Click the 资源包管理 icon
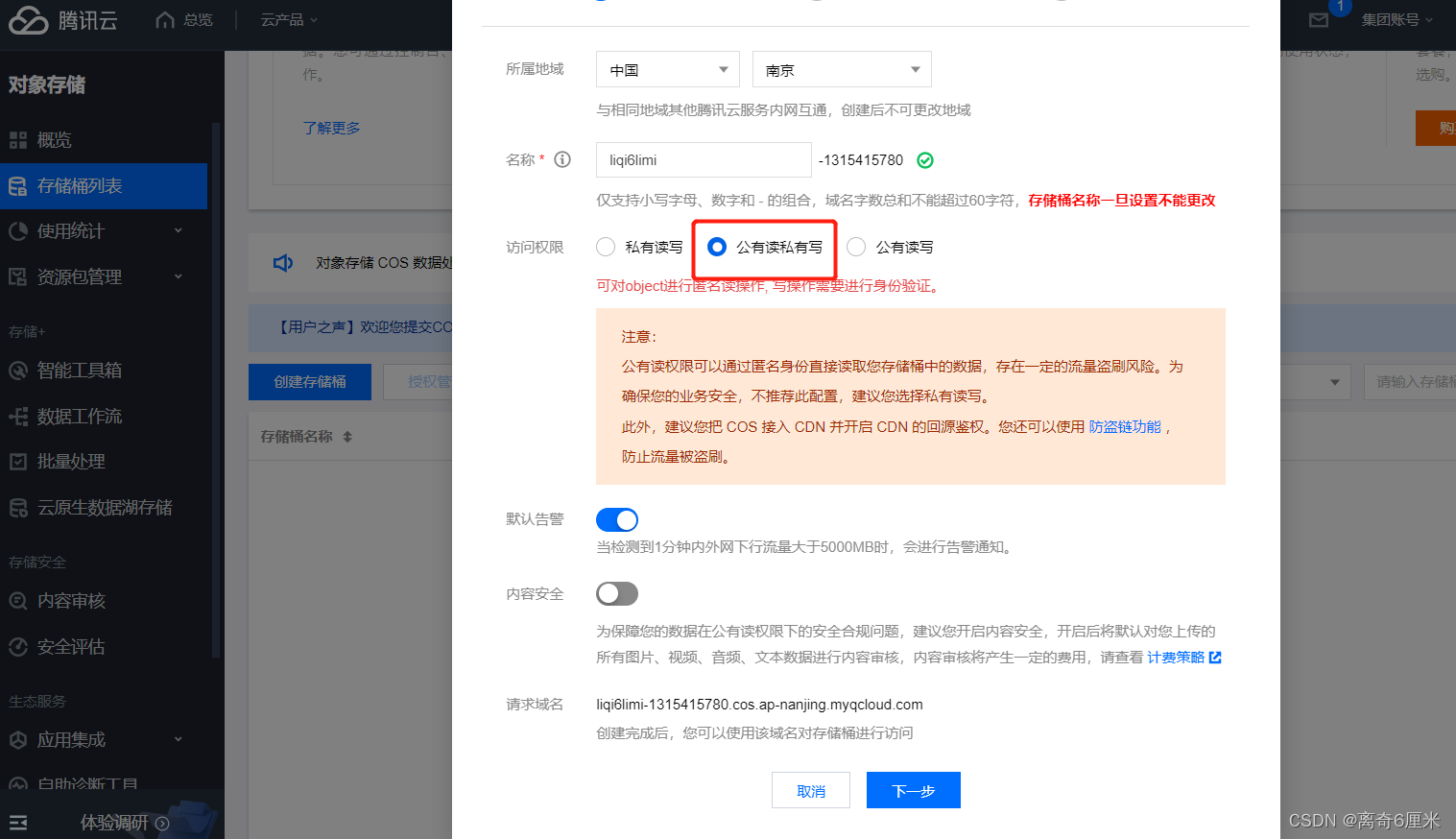 point(17,276)
